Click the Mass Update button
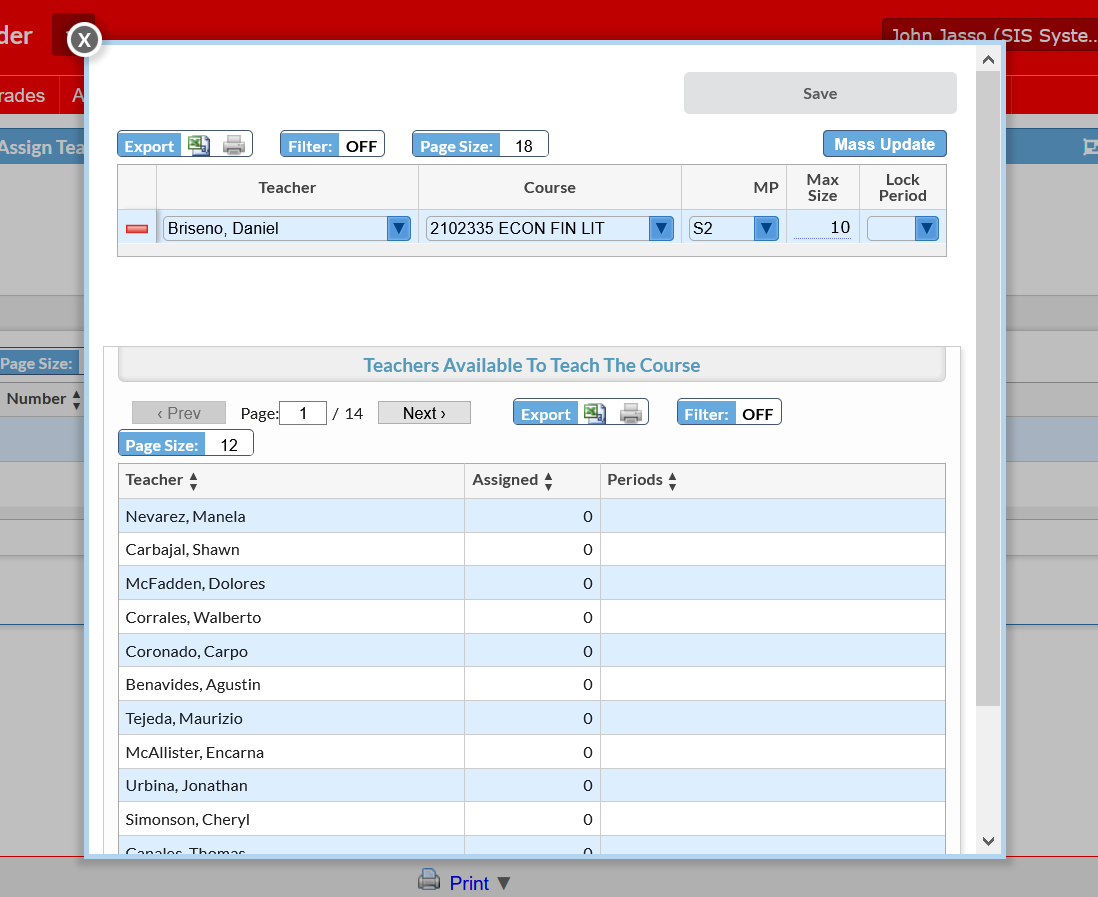The width and height of the screenshot is (1098, 897). click(x=884, y=144)
